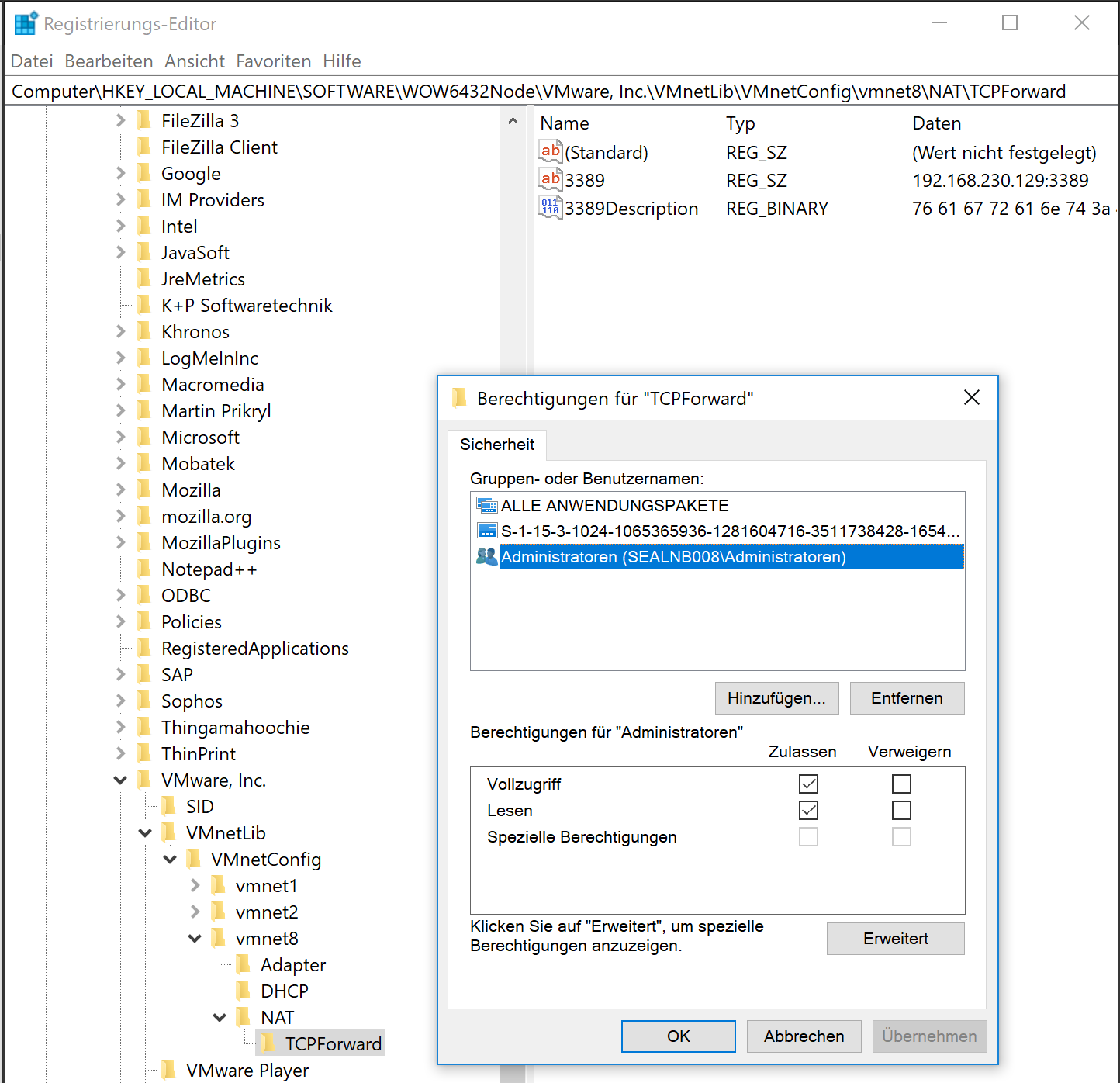
Task: Collapse the VMnetConfig key
Action: tap(170, 859)
